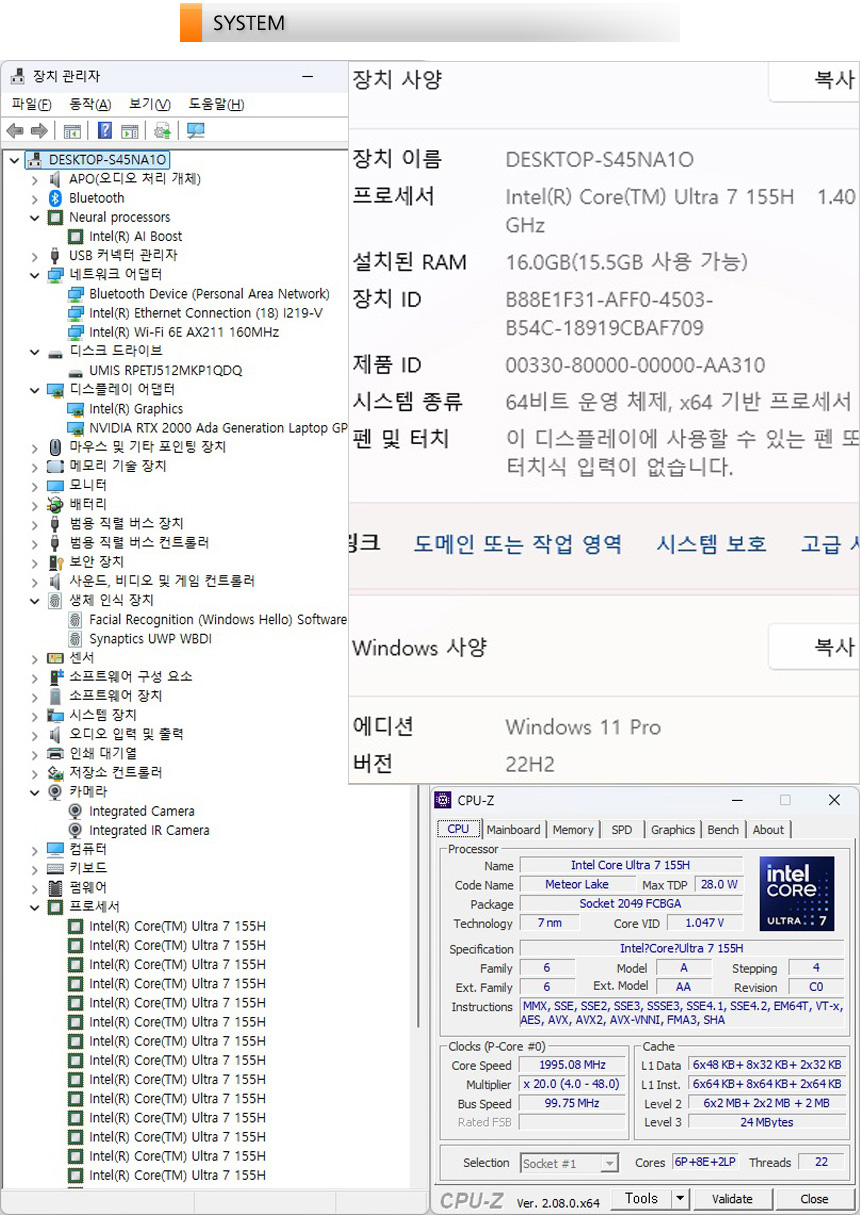The height and width of the screenshot is (1218, 860).
Task: Click the 복사 button for 장치 사양
Action: [815, 80]
